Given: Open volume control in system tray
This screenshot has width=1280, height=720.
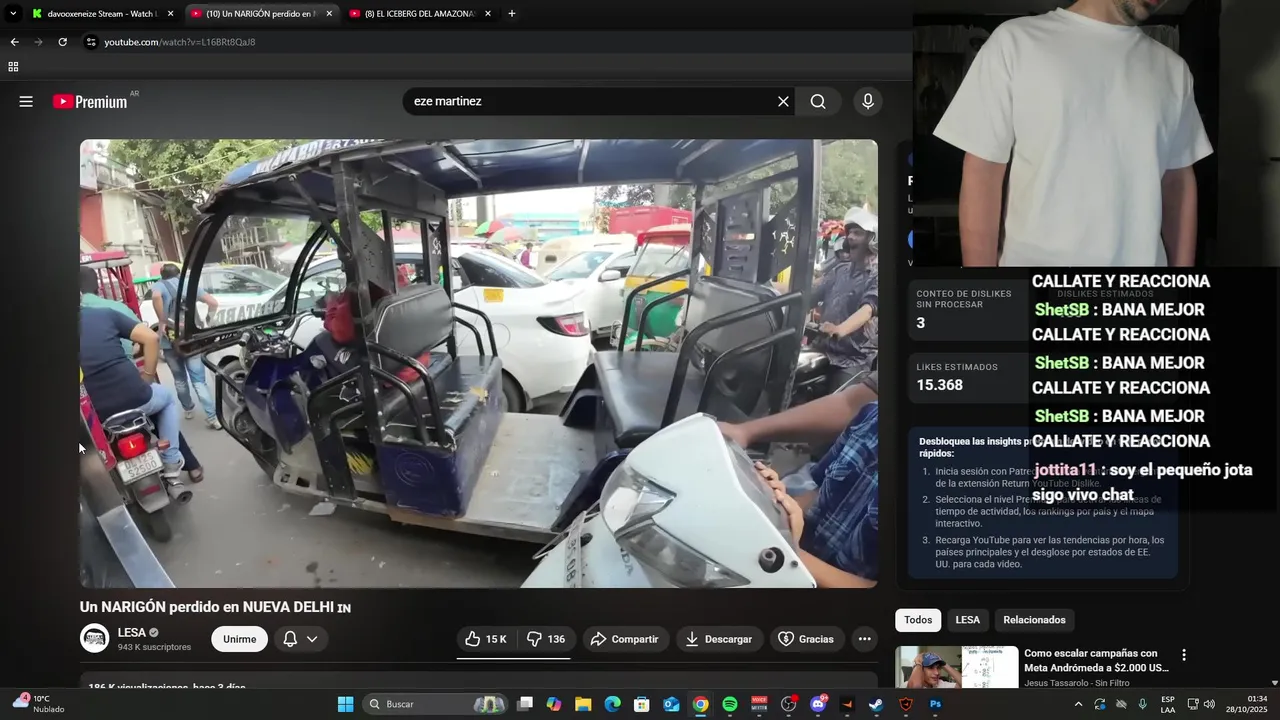Looking at the screenshot, I should [1209, 704].
